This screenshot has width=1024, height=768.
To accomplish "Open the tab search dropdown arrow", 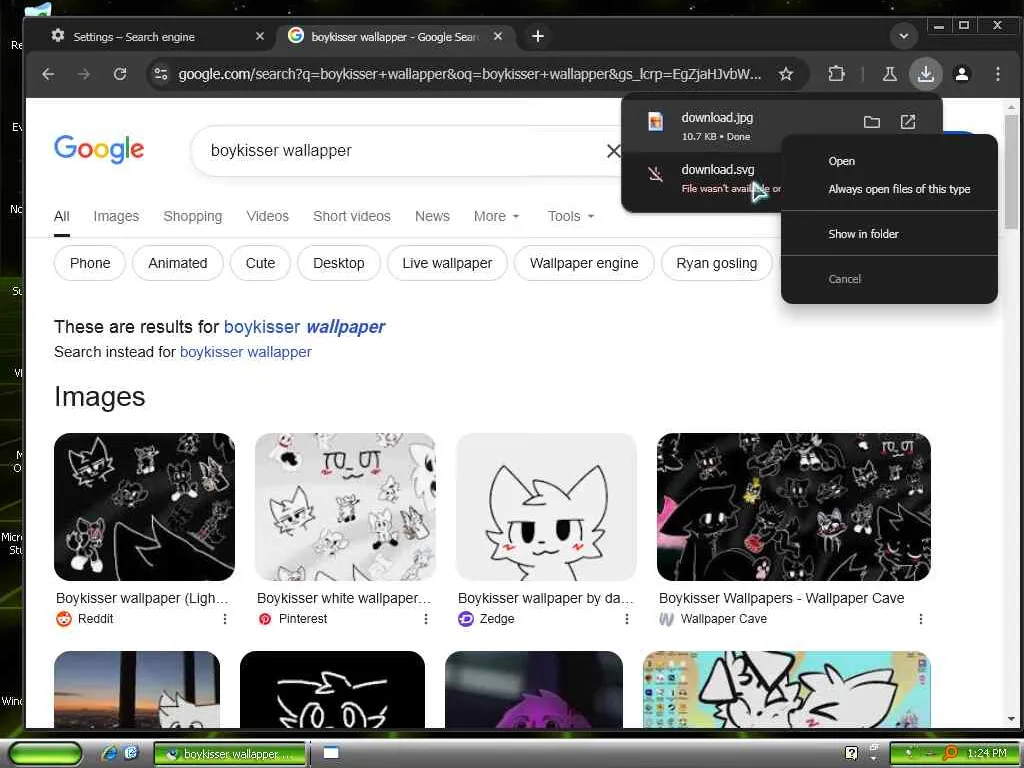I will coord(904,36).
